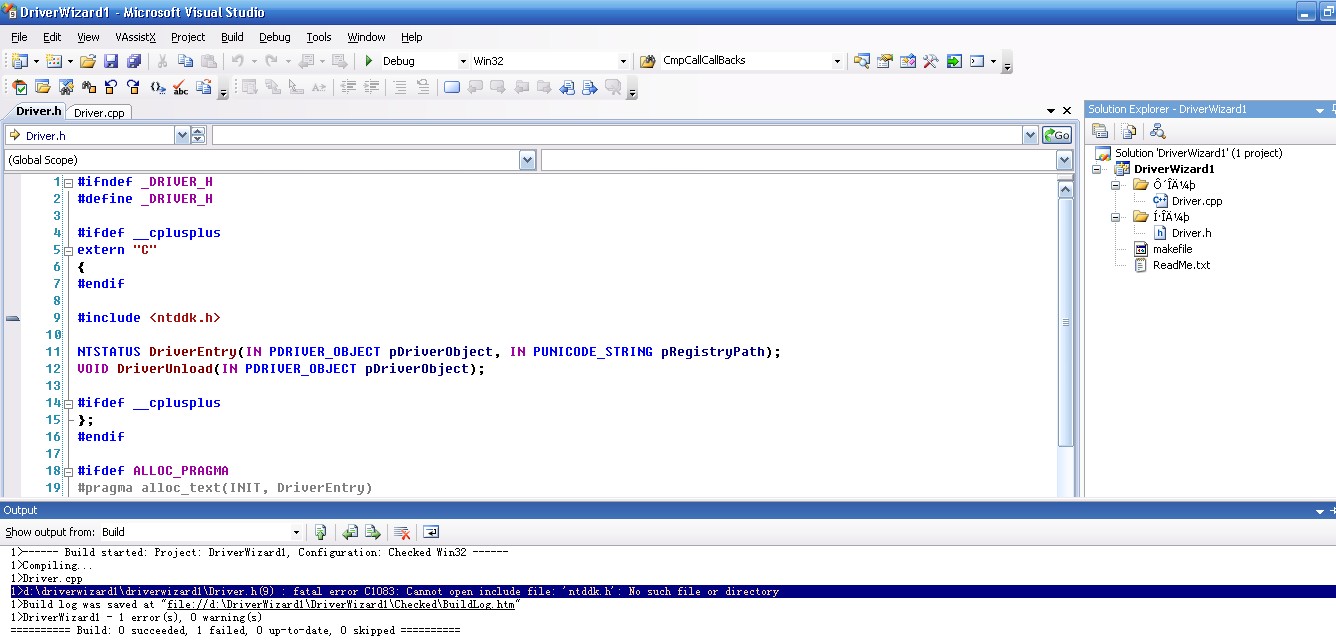Open the Driver.h file list dropdown
Viewport: 1336px width, 643px height.
[x=182, y=135]
